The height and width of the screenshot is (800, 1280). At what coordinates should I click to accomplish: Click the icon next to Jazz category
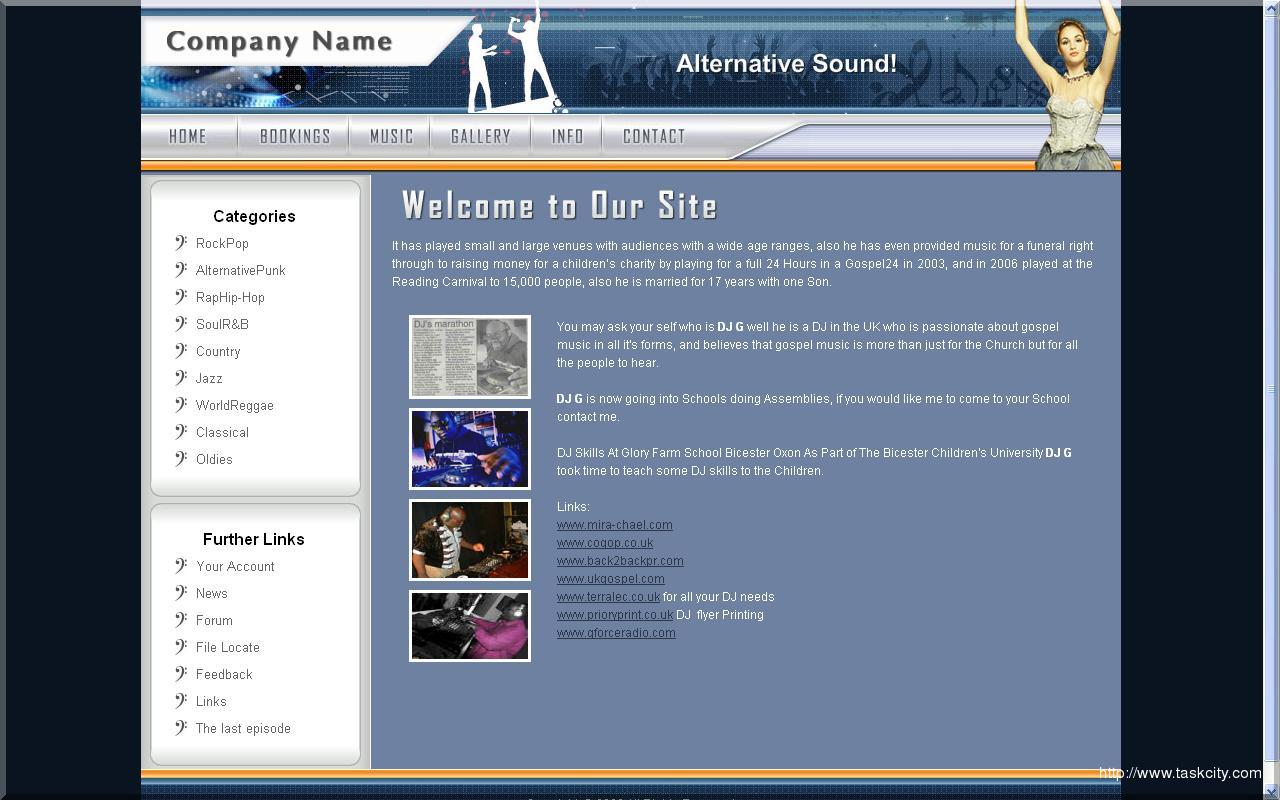[x=181, y=378]
